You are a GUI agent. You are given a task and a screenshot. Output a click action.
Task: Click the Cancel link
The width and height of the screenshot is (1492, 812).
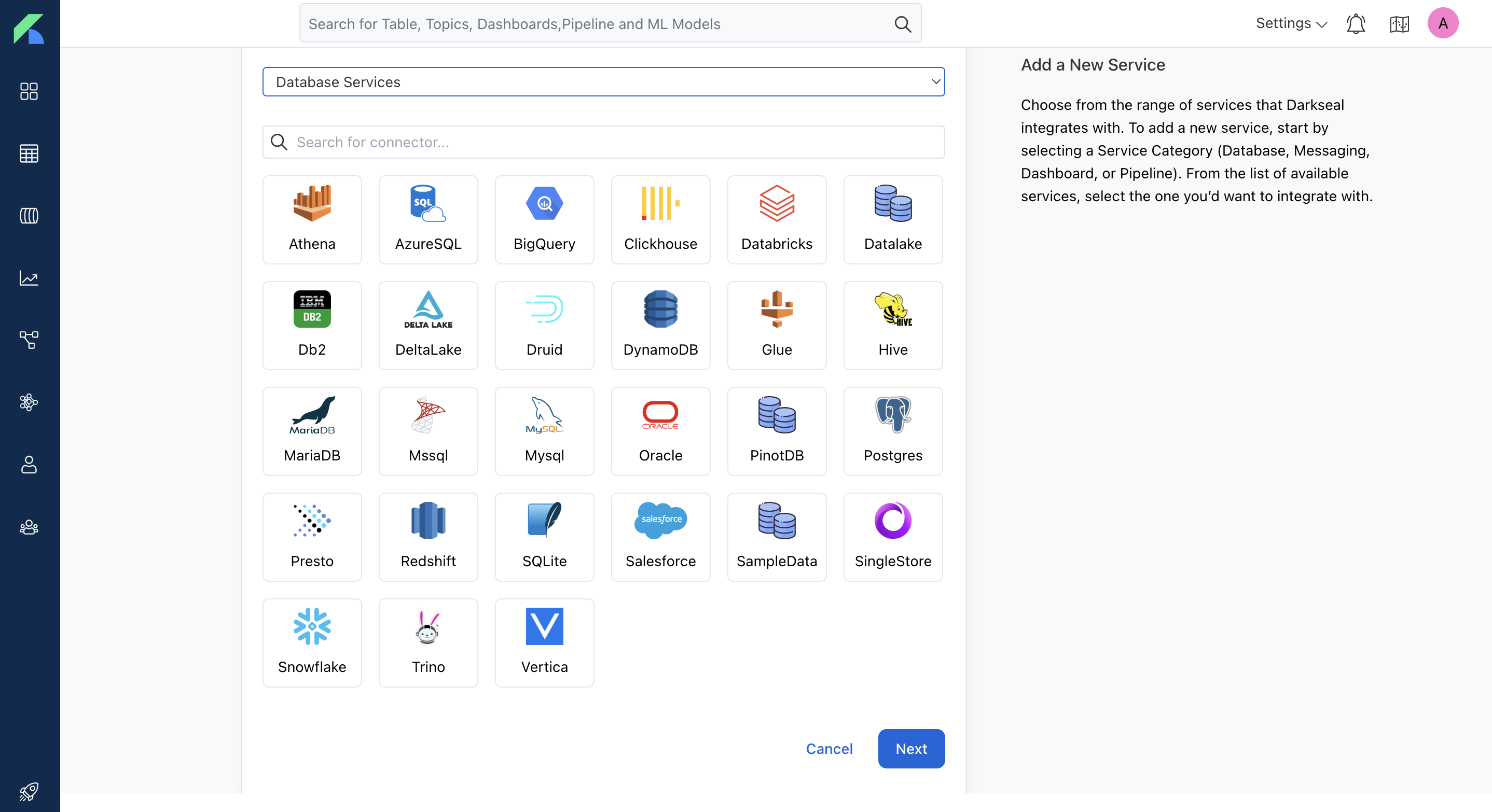pyautogui.click(x=829, y=748)
